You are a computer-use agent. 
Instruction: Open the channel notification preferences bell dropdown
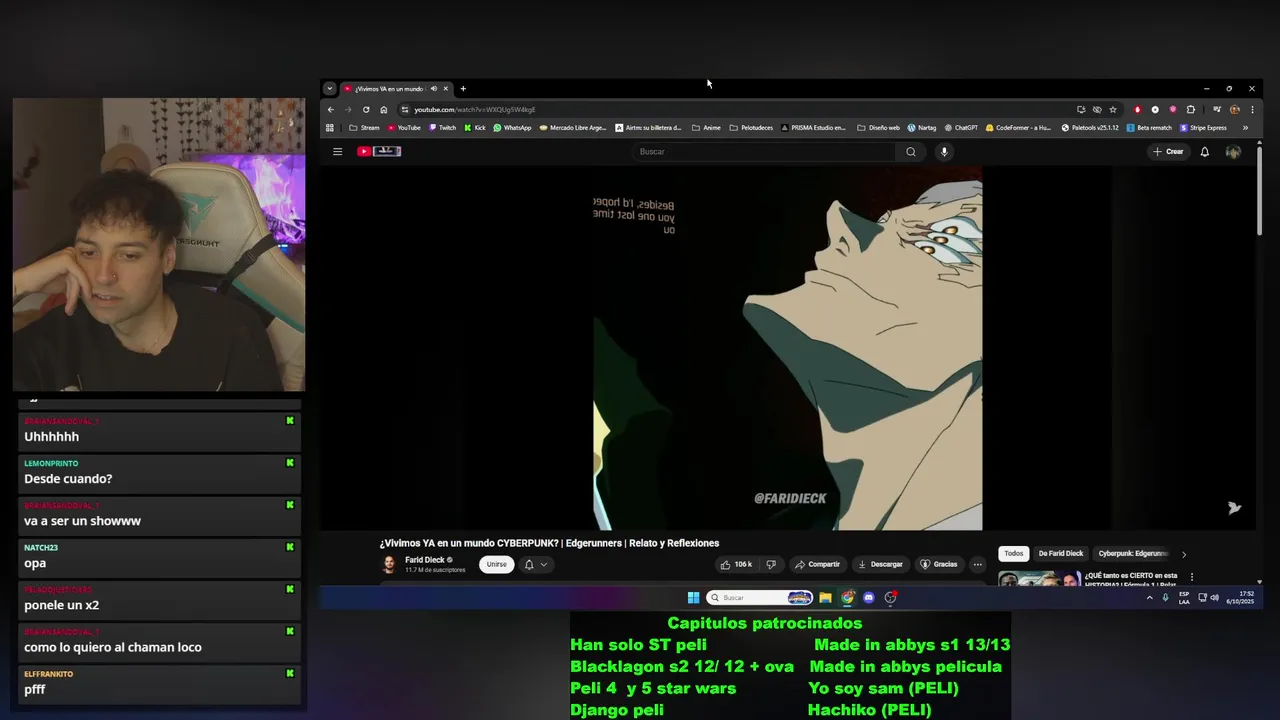[x=536, y=564]
